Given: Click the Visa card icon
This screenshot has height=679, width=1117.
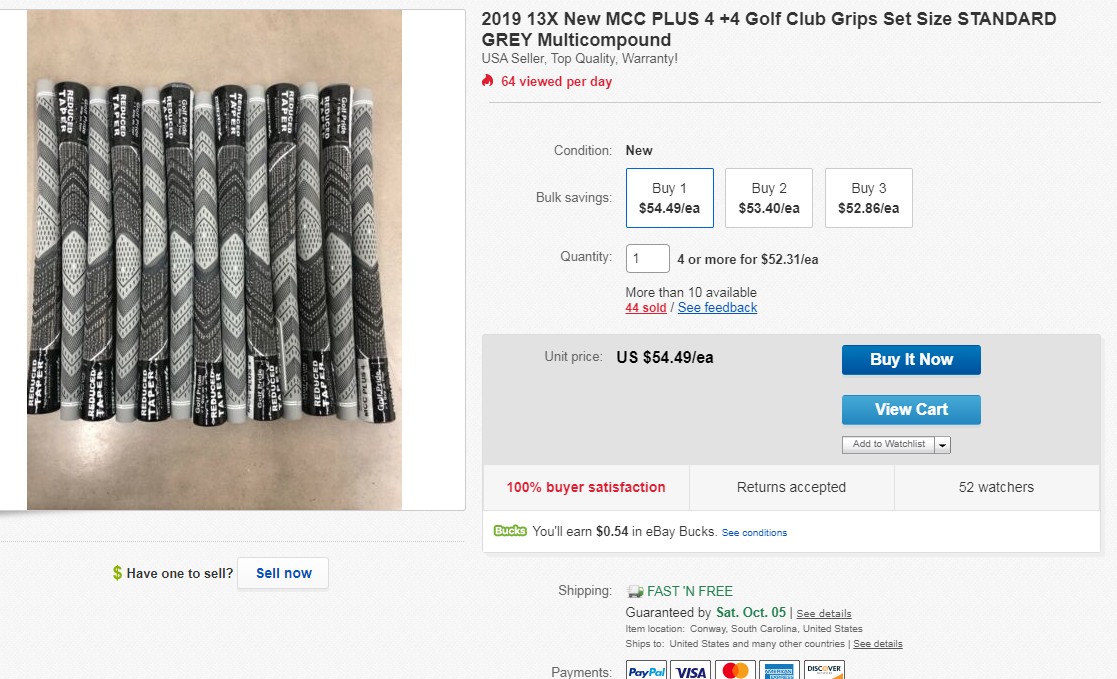Looking at the screenshot, I should (x=691, y=671).
